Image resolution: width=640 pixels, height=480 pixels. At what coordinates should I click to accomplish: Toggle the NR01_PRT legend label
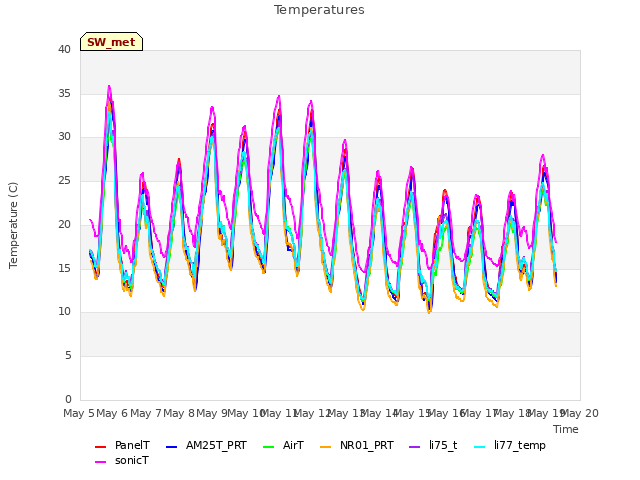367,445
